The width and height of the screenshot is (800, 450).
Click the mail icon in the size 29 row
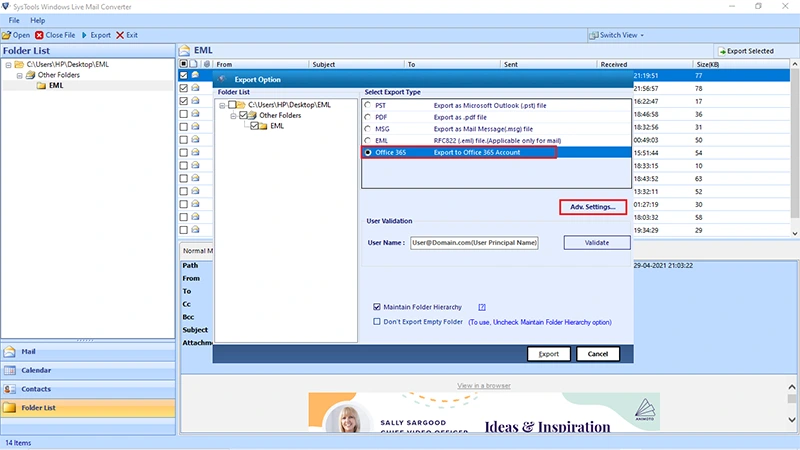(x=195, y=230)
